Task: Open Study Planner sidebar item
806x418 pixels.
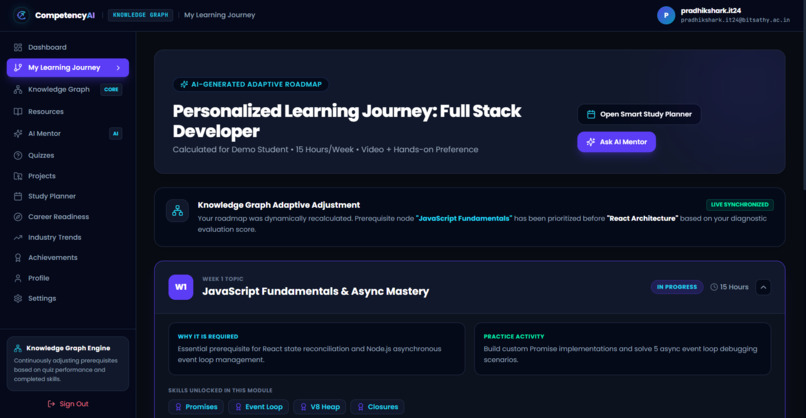Action: coord(68,196)
